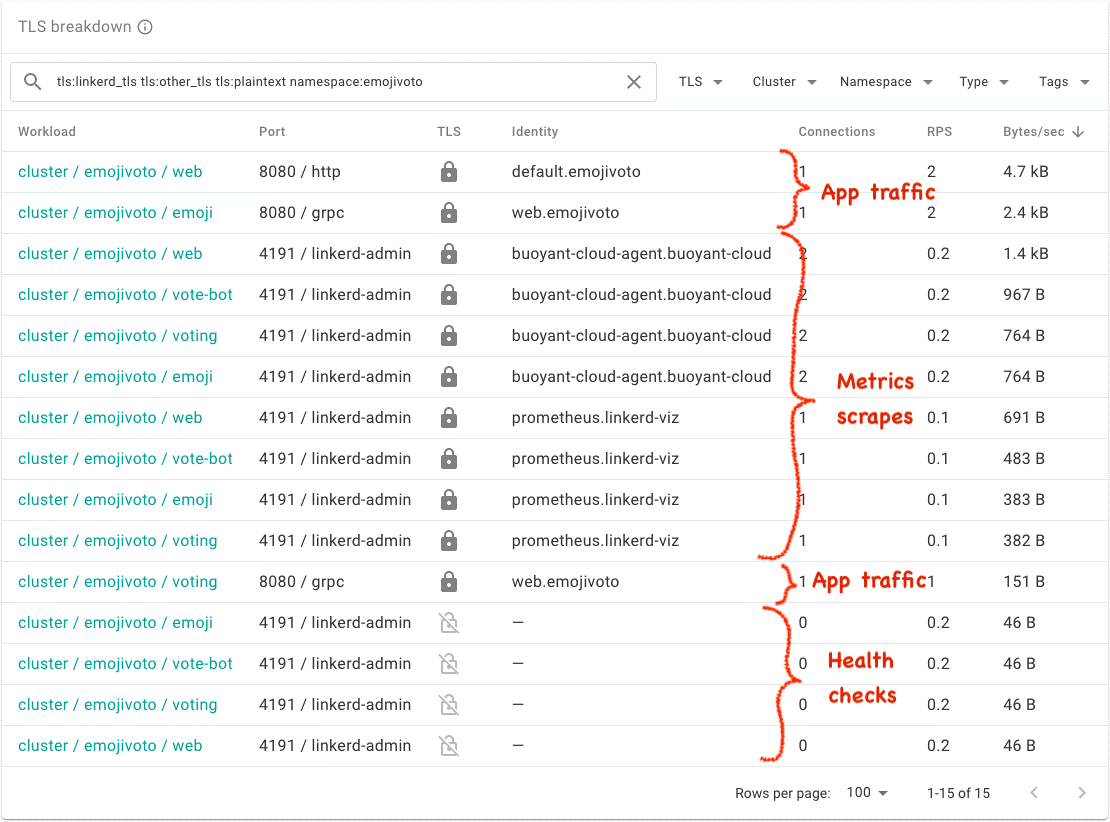Click lock icon in default.emojivoto row

click(x=449, y=172)
